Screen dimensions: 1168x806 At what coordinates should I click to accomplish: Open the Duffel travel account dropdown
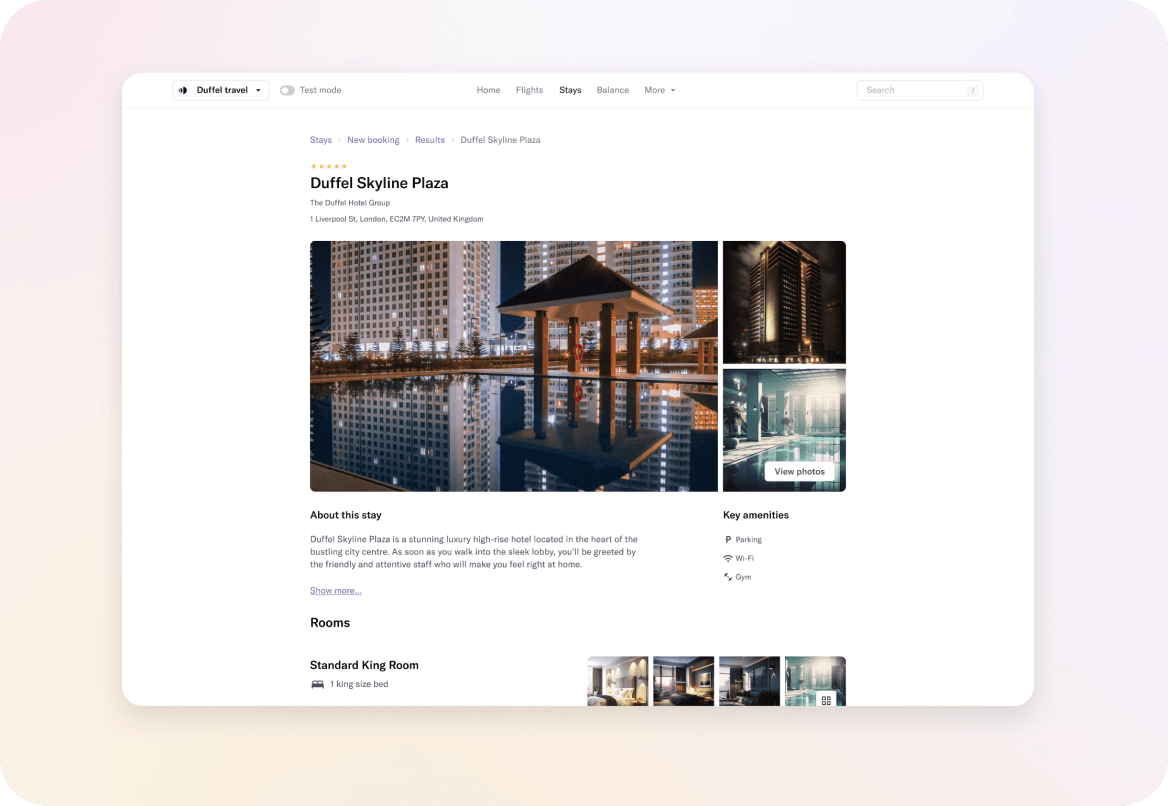(x=221, y=90)
